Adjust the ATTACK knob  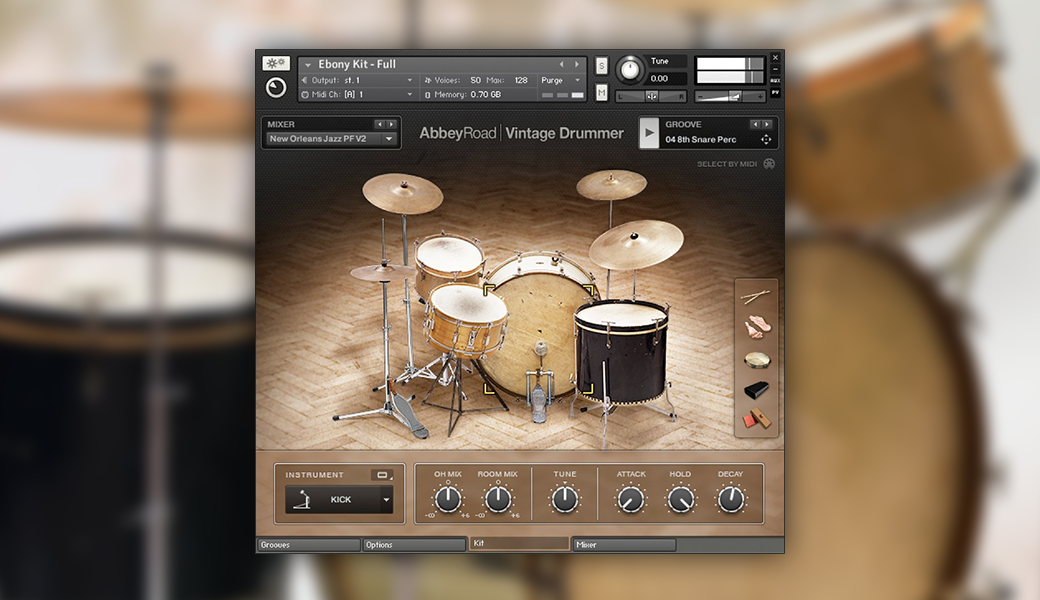(631, 500)
